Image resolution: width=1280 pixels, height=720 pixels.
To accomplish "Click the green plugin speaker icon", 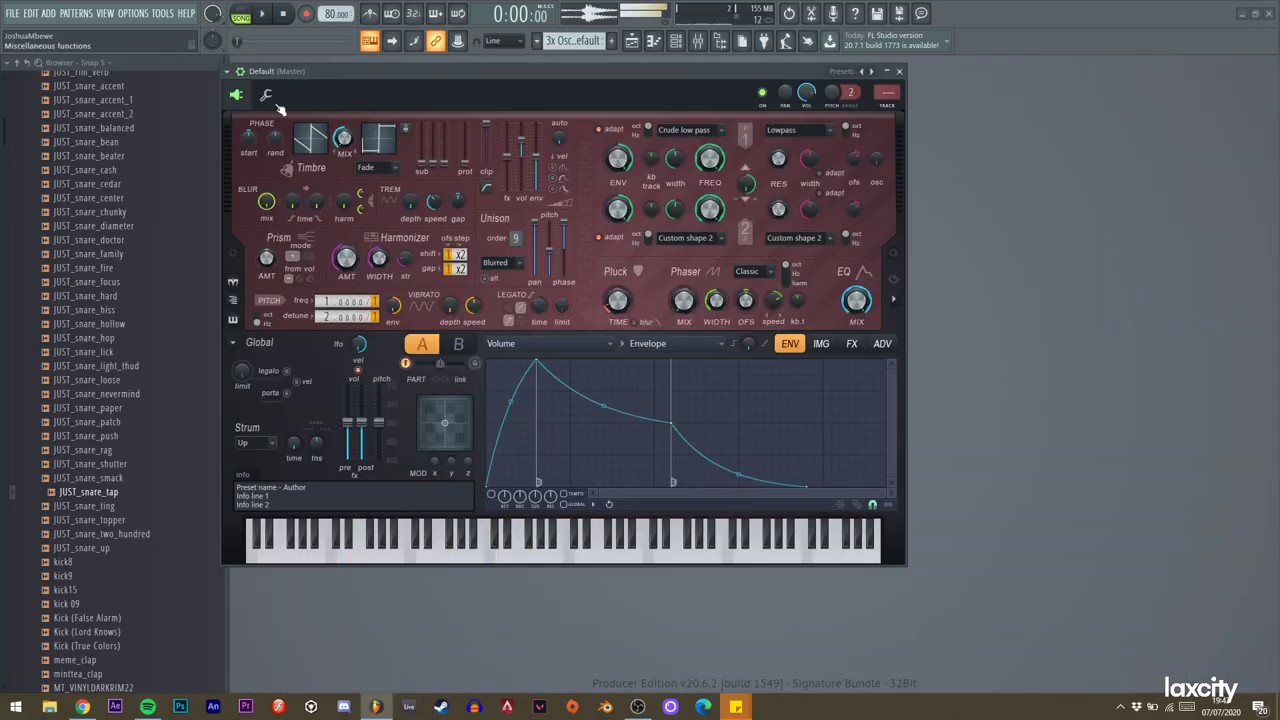I will pos(236,95).
